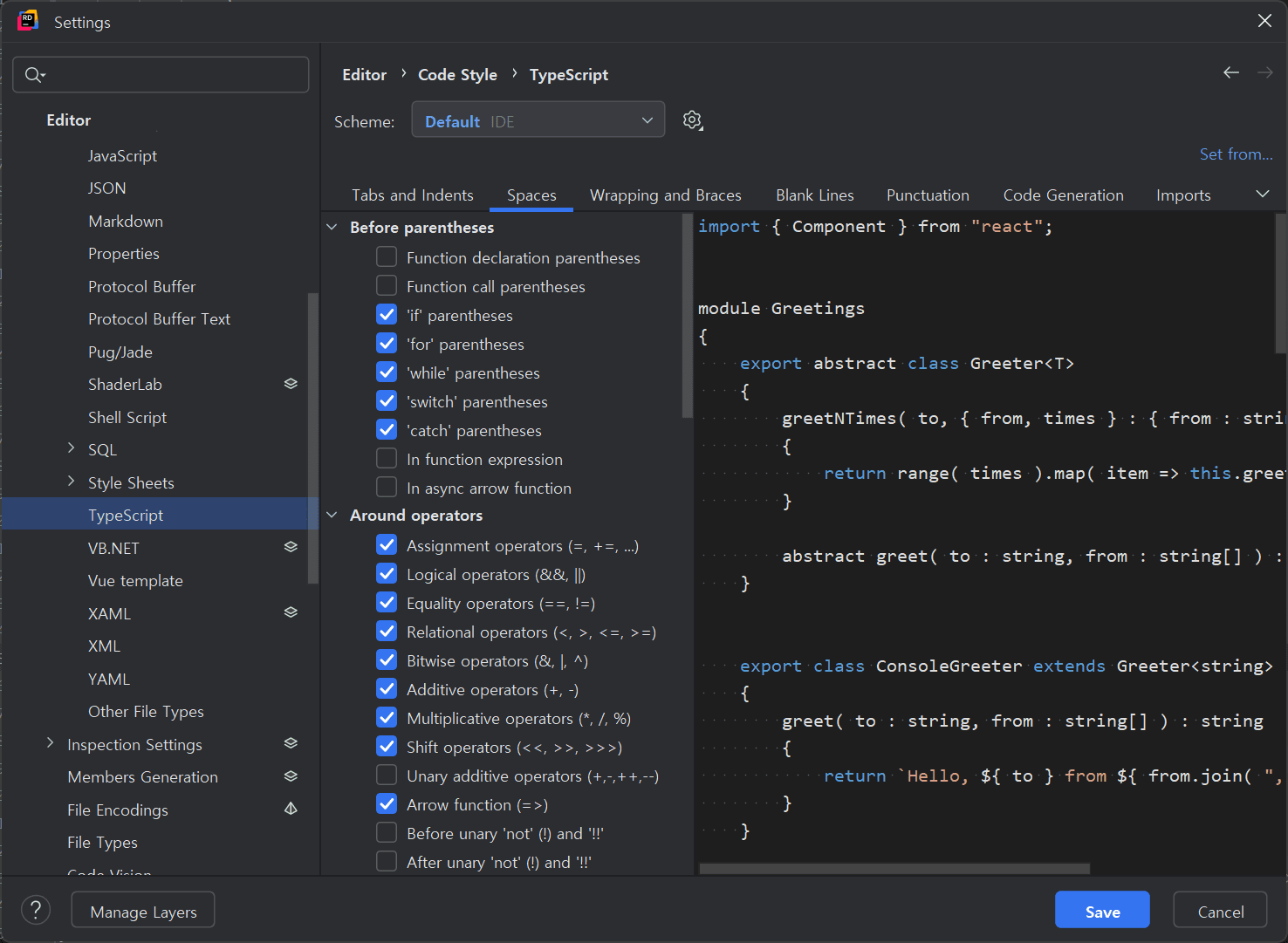
Task: Click the Rider logo in title bar
Action: (x=28, y=21)
